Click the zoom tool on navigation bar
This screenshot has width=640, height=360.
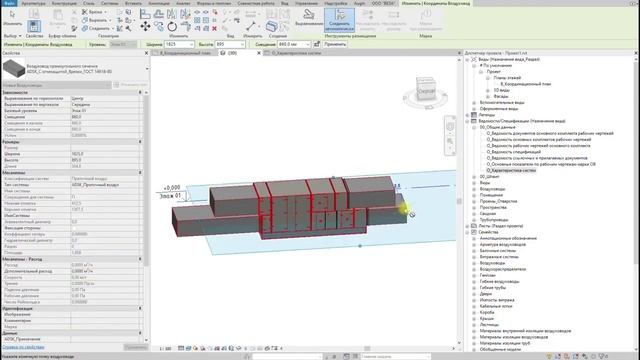tap(450, 142)
